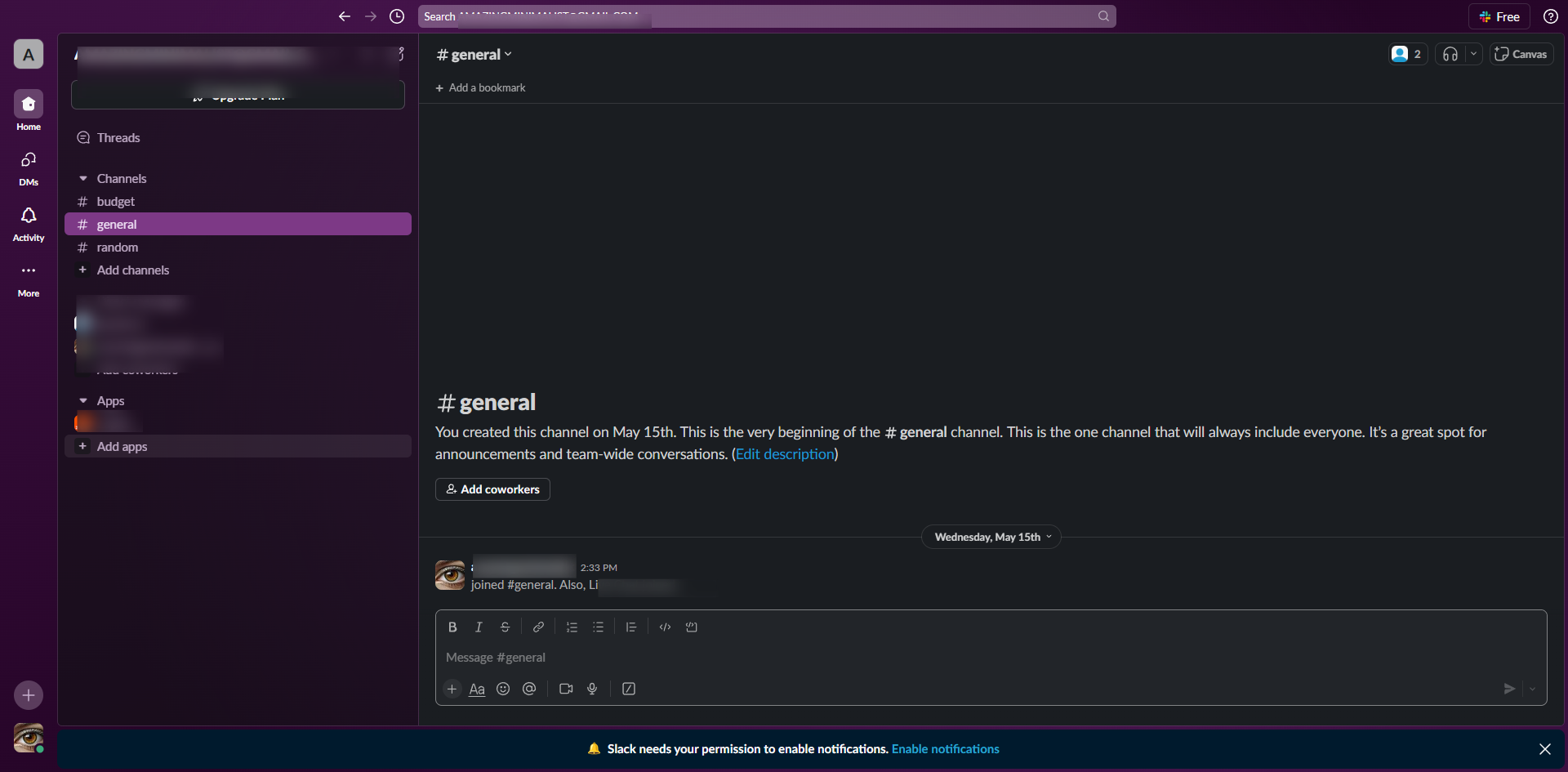Open the History clock icon
Screen dimensions: 1568x772
397,16
